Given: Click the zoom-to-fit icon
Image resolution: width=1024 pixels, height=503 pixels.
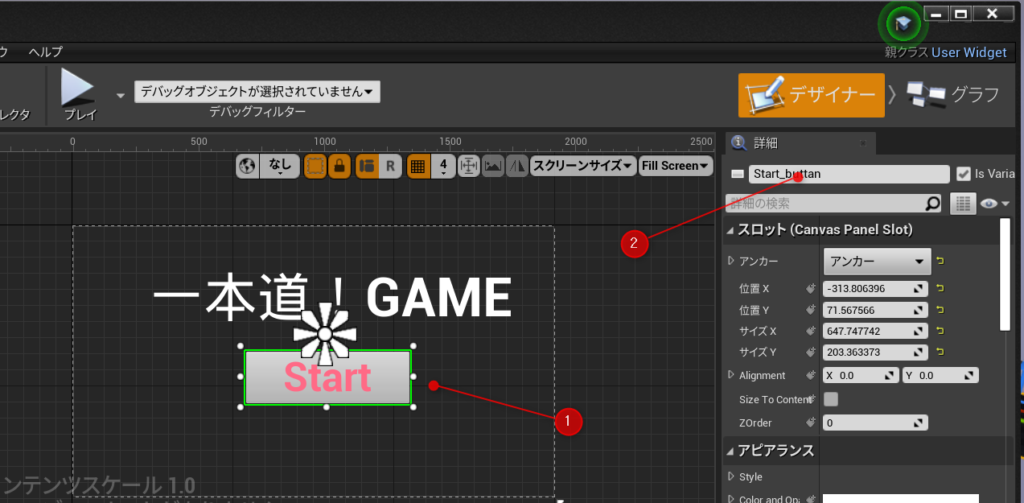Looking at the screenshot, I should click(468, 166).
